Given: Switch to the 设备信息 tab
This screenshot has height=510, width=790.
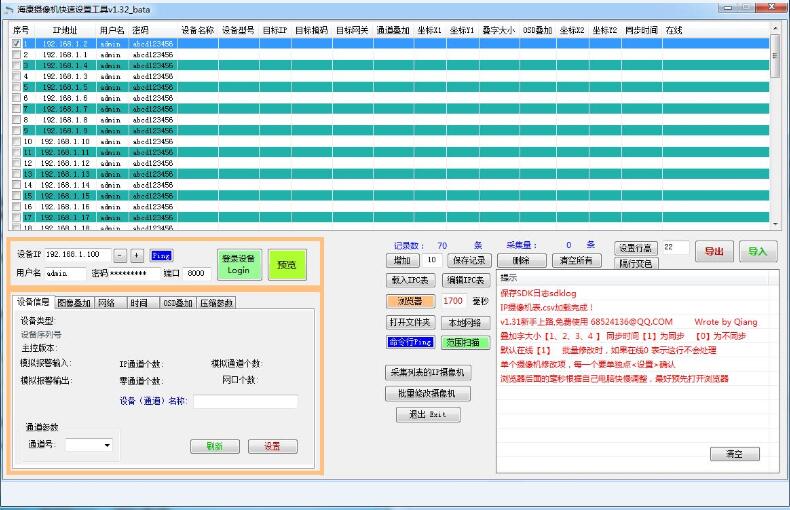Looking at the screenshot, I should pos(33,302).
